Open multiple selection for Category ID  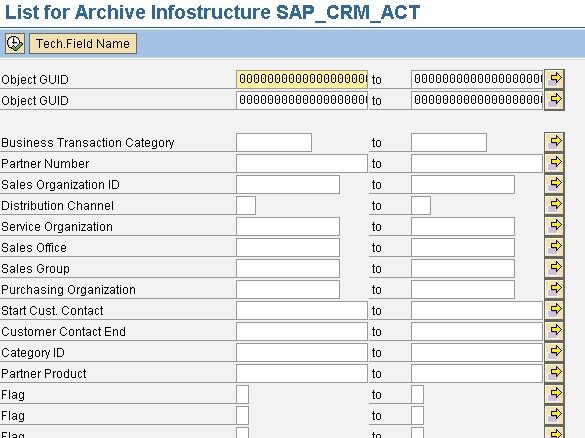click(x=554, y=351)
